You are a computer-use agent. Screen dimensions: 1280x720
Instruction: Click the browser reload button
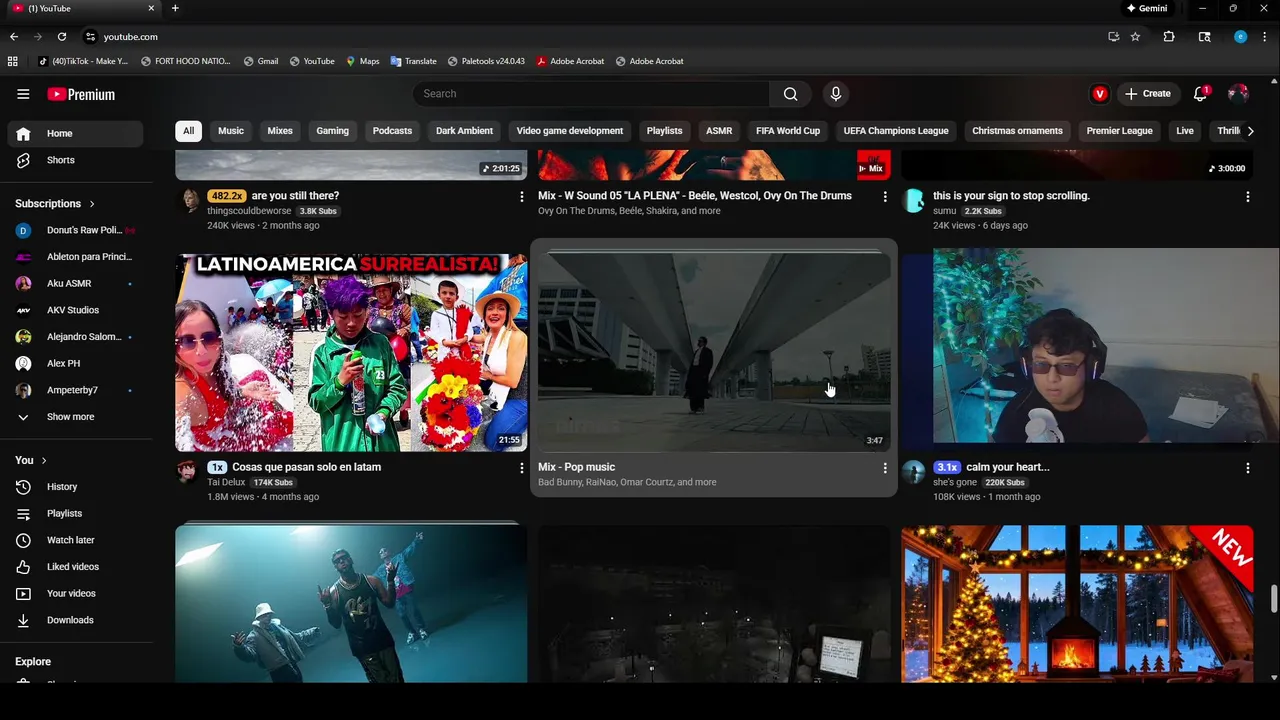(62, 37)
